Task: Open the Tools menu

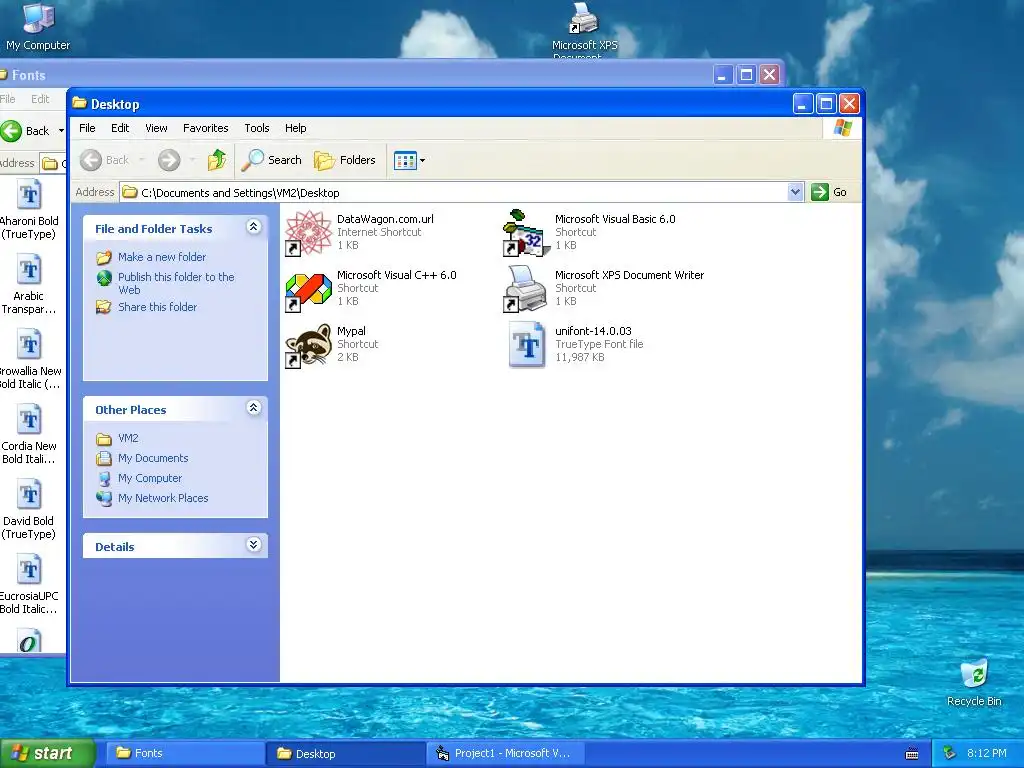Action: (257, 128)
